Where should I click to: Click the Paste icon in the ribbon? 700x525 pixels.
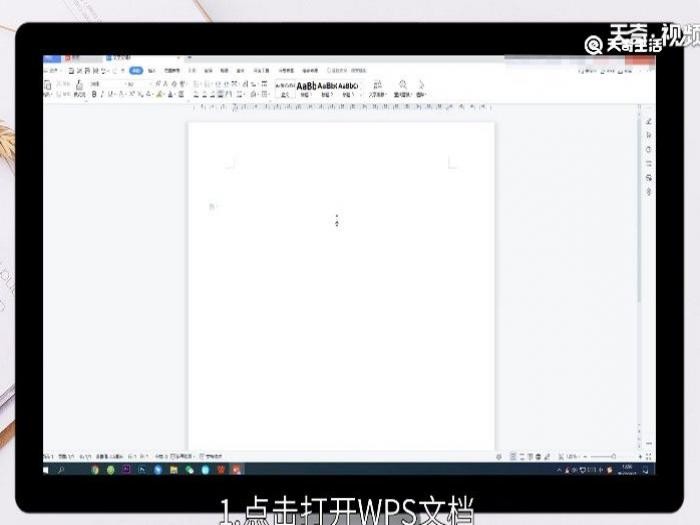(47, 86)
